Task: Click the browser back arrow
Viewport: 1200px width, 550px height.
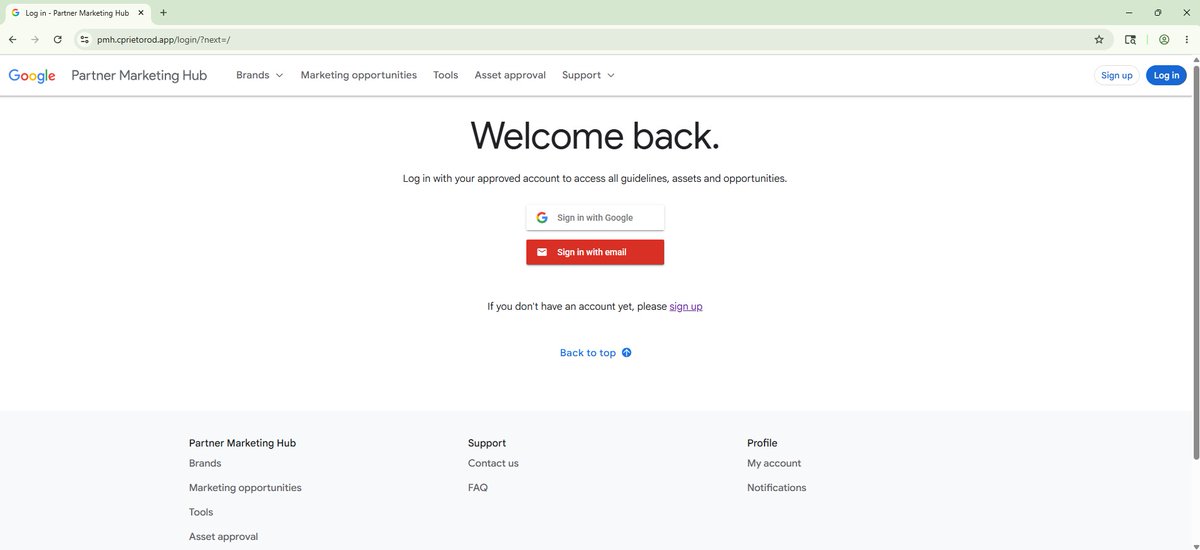Action: point(12,40)
